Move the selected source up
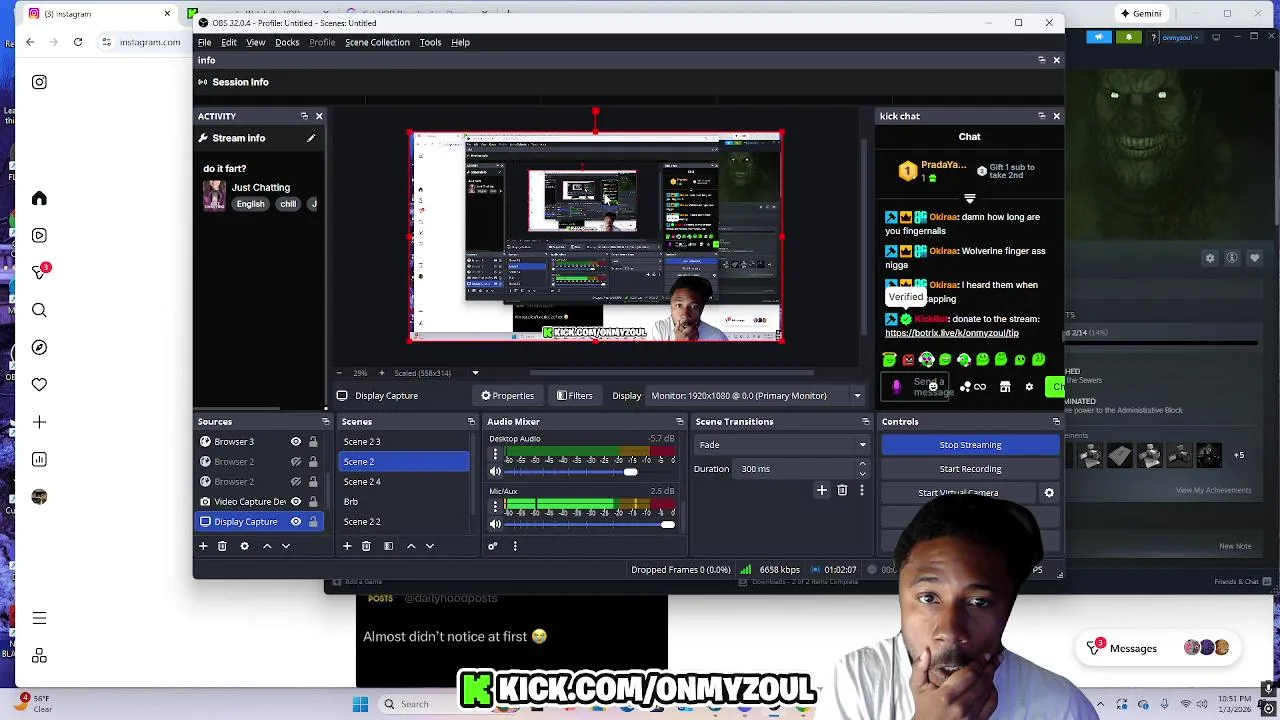 tap(267, 546)
